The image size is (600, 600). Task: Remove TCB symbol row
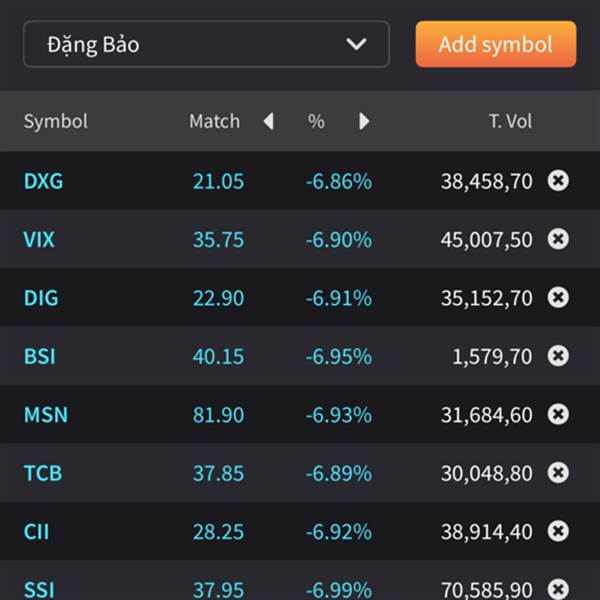[x=559, y=472]
